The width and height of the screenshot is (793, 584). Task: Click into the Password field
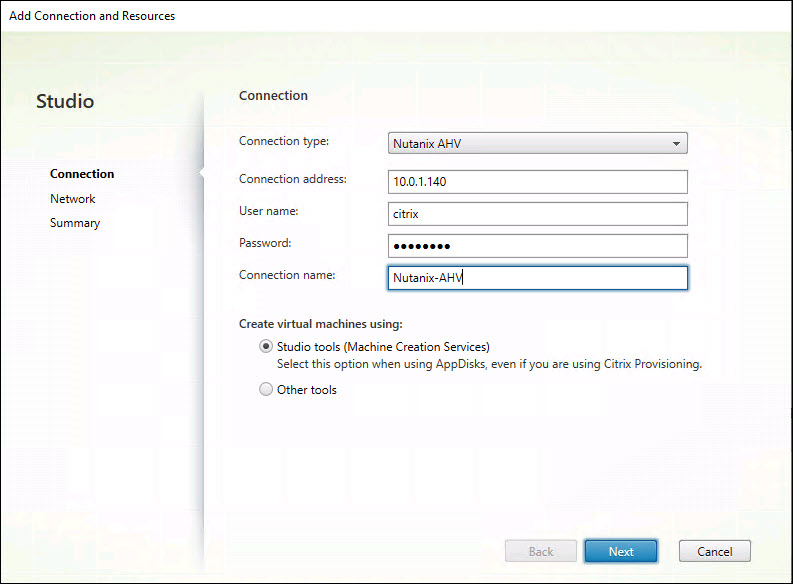[x=537, y=246]
